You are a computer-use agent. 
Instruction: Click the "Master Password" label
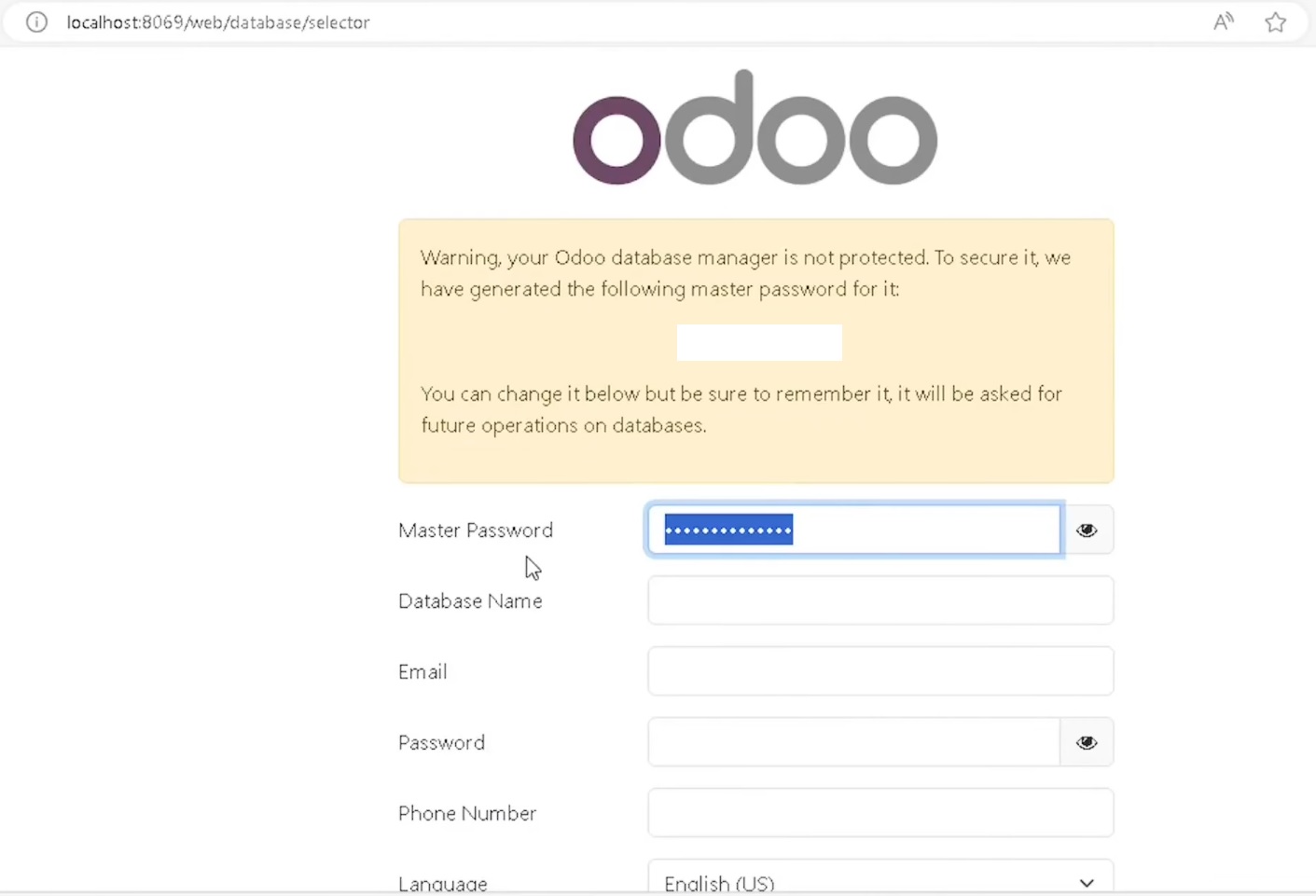click(476, 531)
